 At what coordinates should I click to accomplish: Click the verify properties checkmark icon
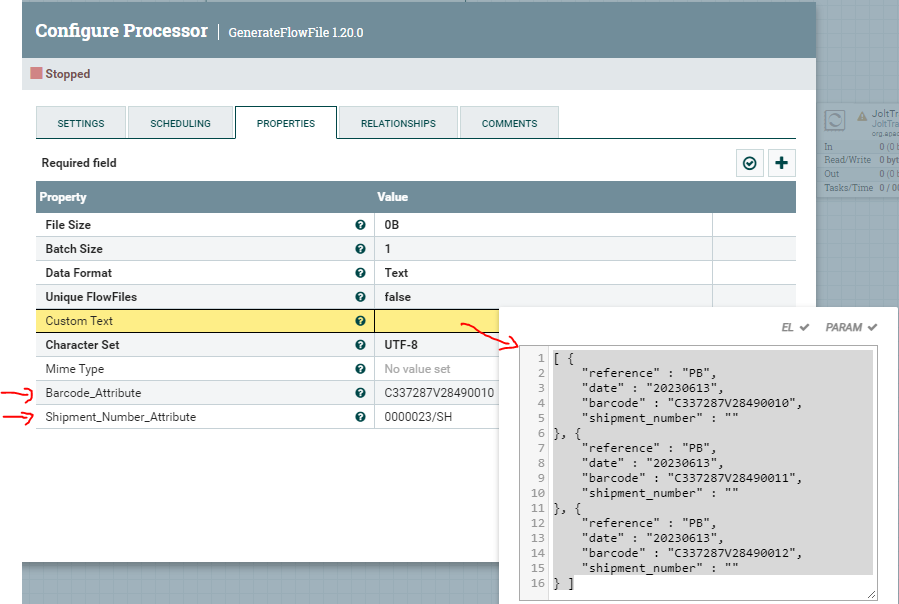coord(750,163)
